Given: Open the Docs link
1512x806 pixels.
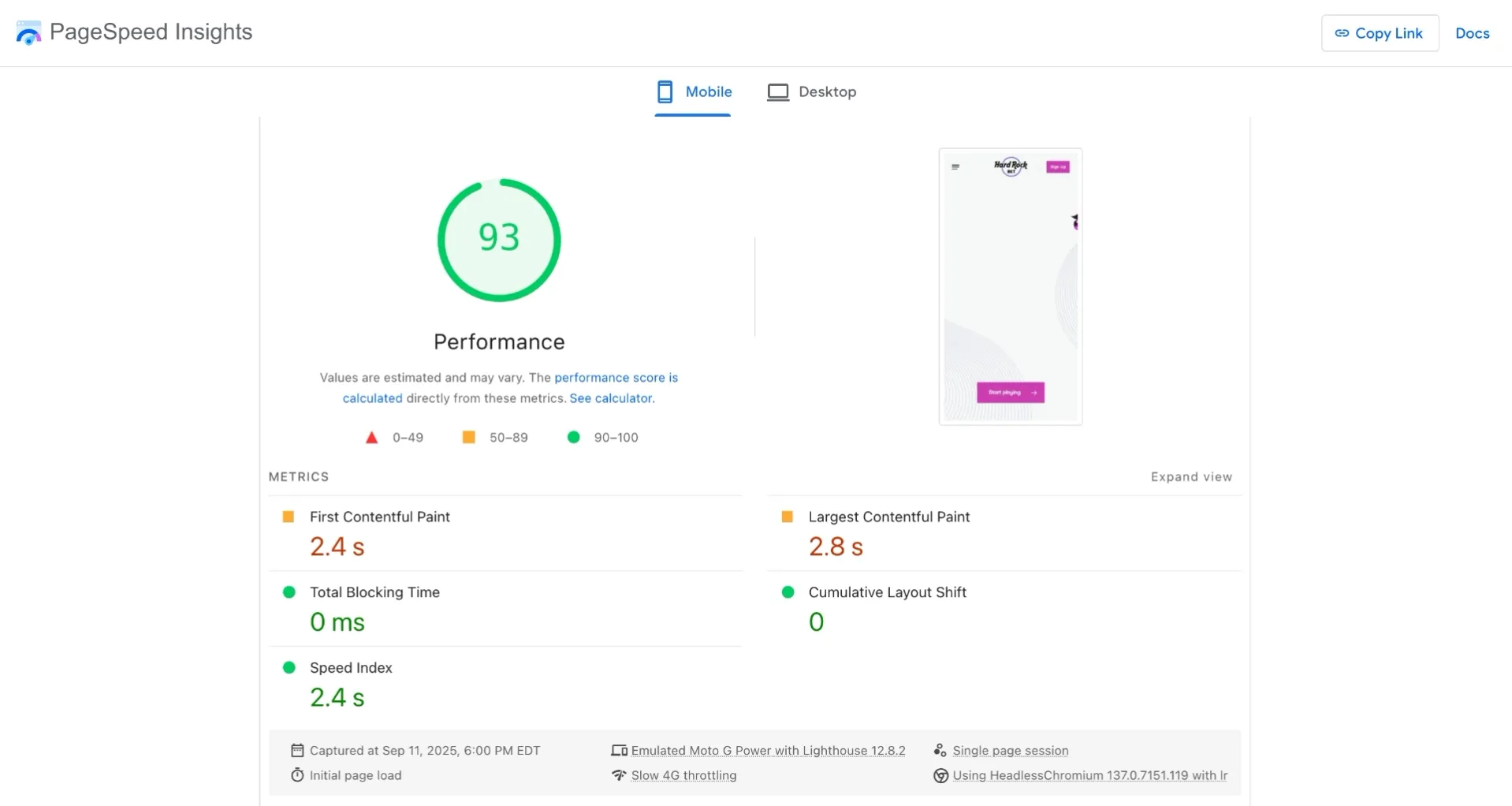Looking at the screenshot, I should 1472,33.
